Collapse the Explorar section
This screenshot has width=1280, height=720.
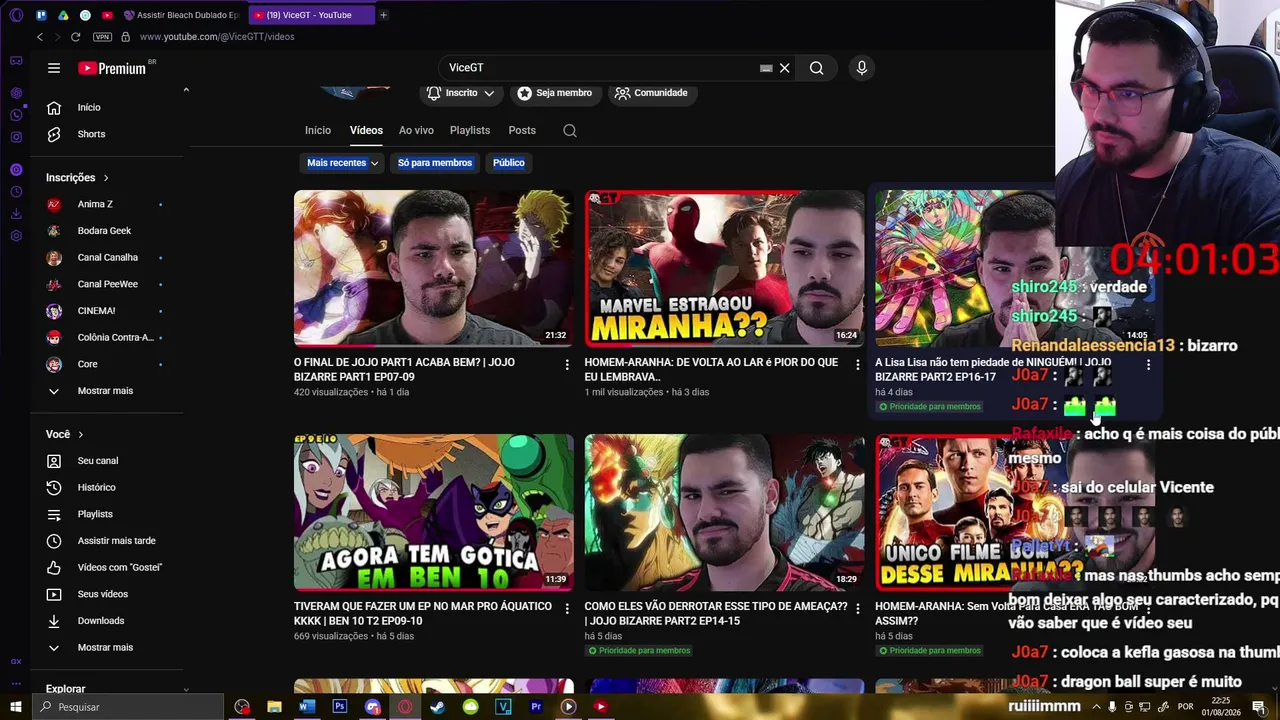pos(186,689)
